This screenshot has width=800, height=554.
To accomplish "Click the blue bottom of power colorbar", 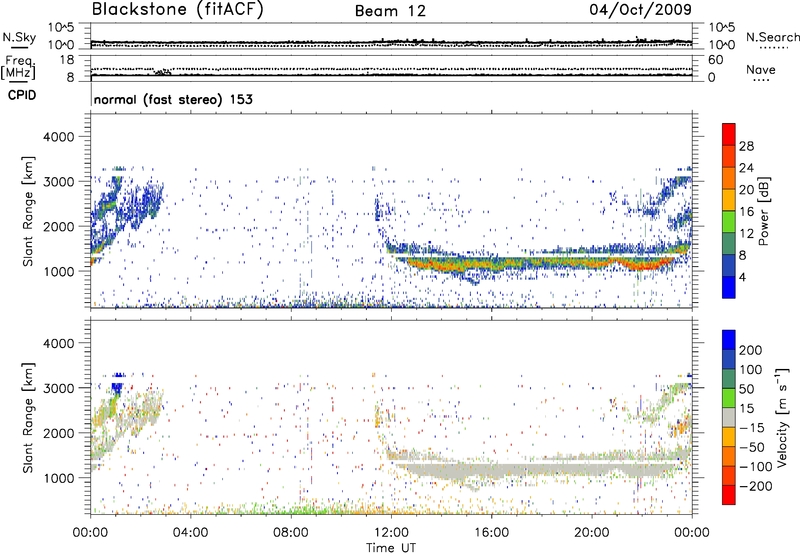I will [729, 287].
